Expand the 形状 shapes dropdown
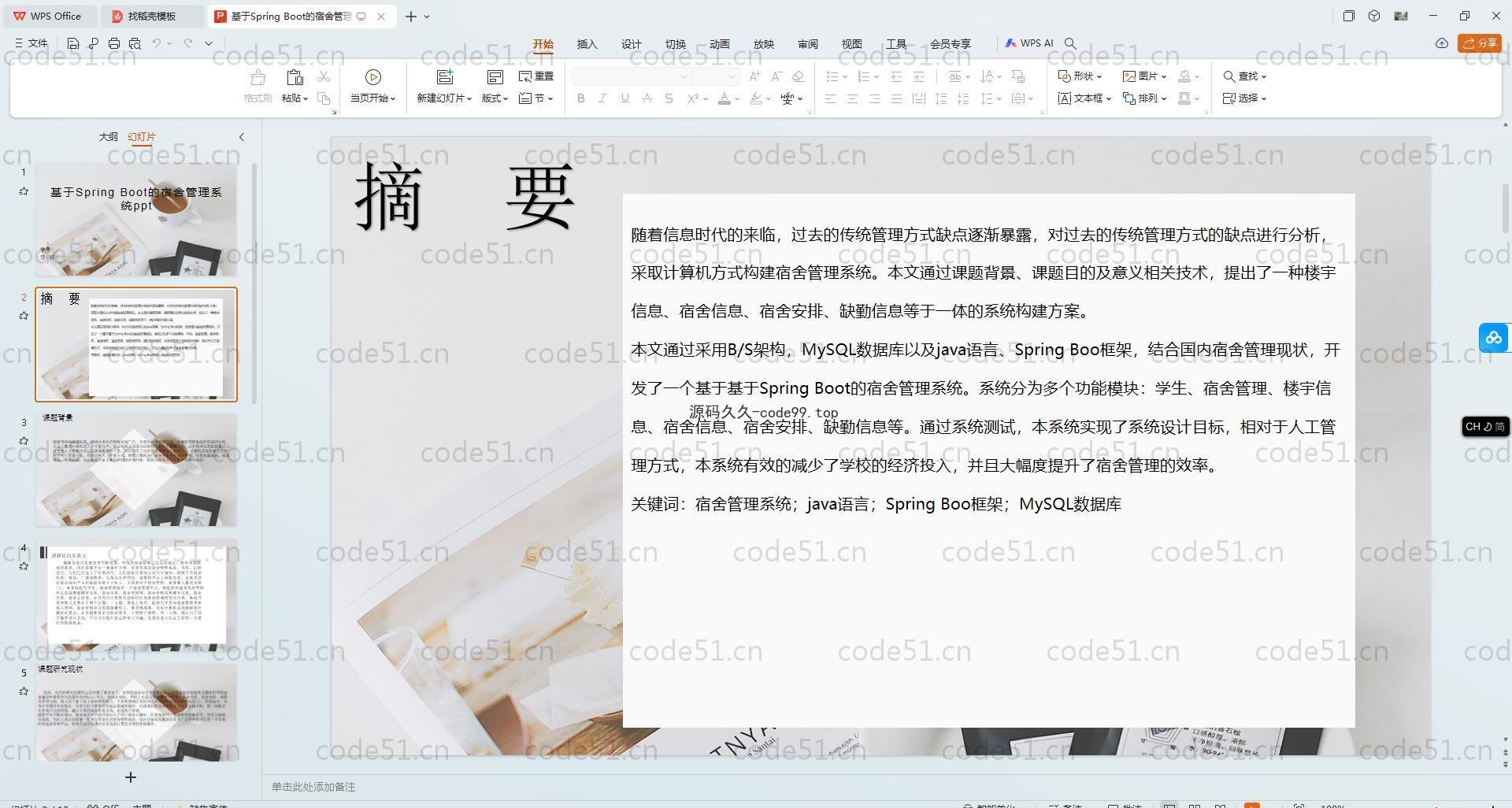1512x808 pixels. pos(1080,76)
